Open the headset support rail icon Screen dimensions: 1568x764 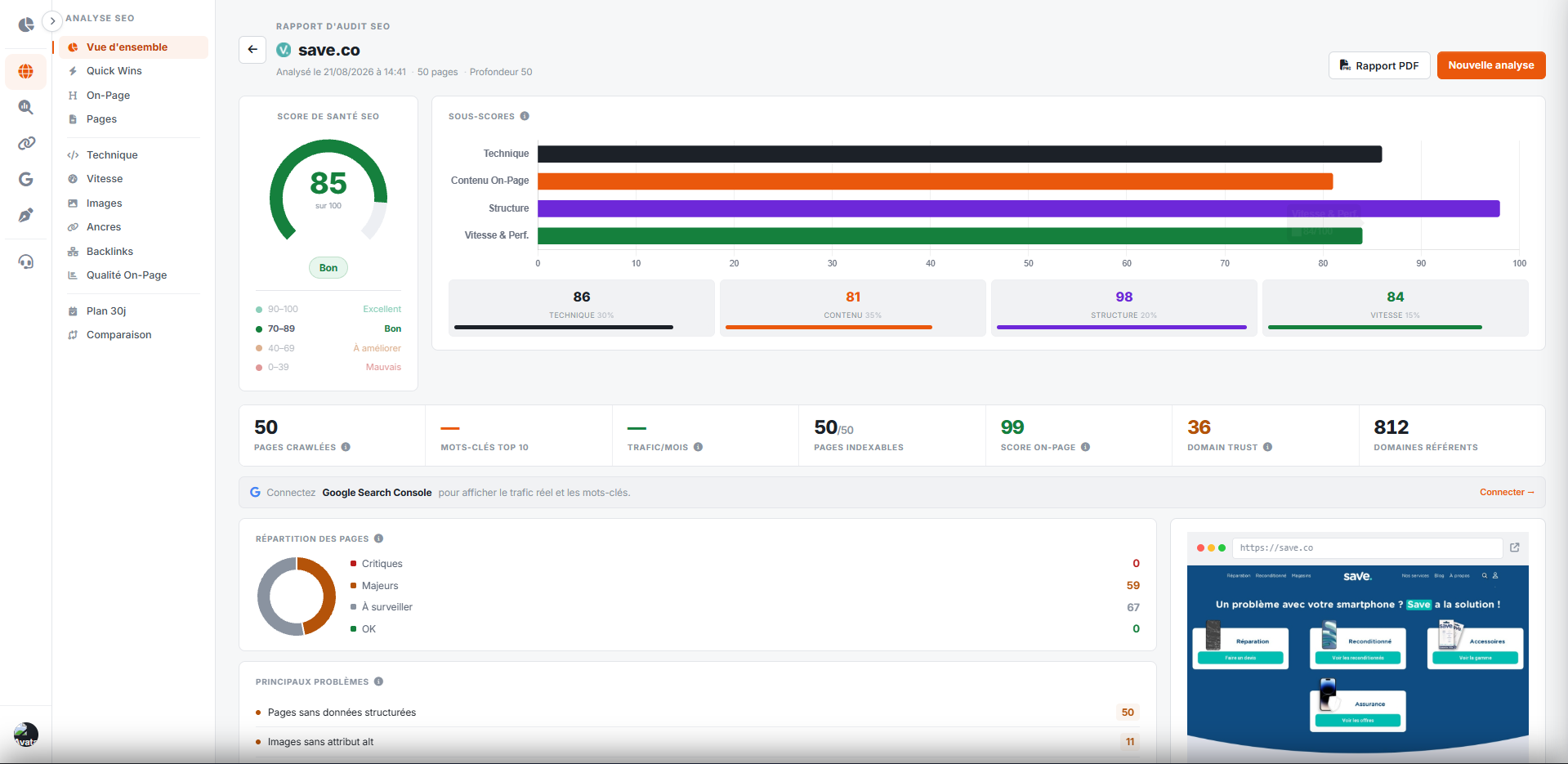click(26, 261)
